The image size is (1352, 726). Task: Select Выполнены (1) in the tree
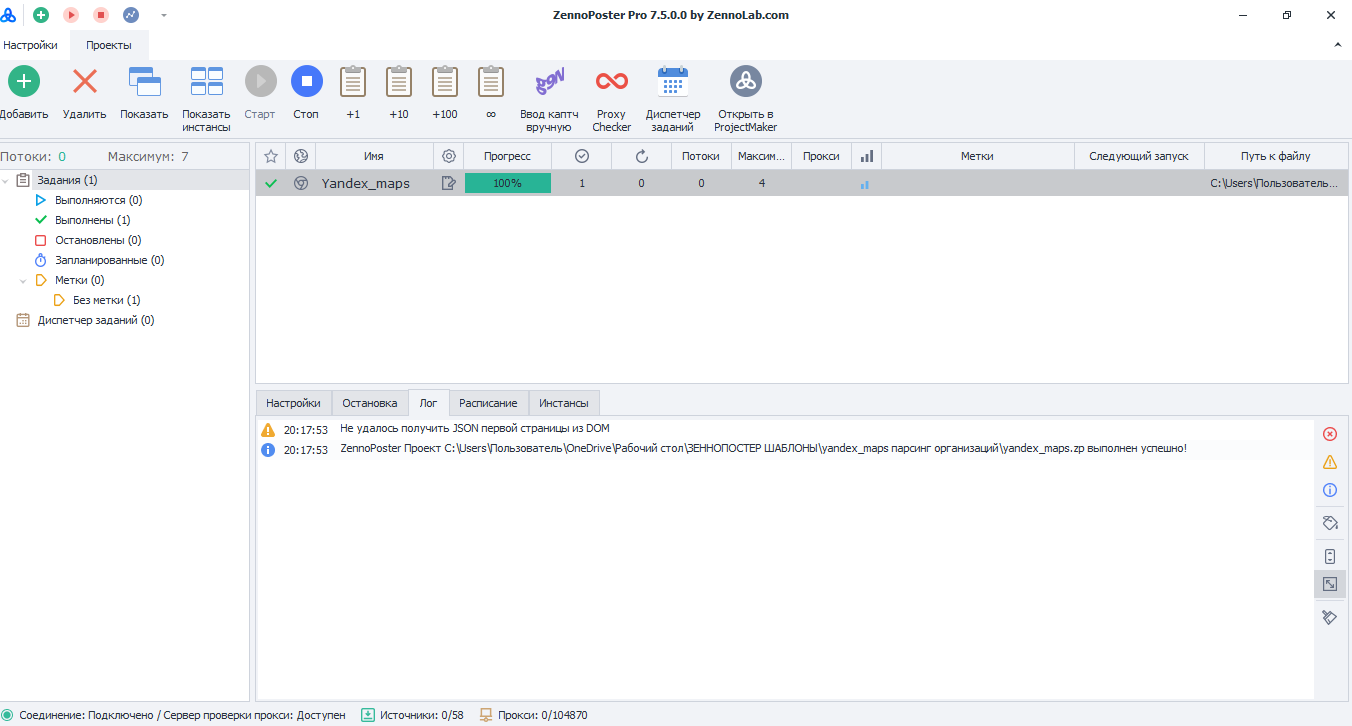point(93,220)
